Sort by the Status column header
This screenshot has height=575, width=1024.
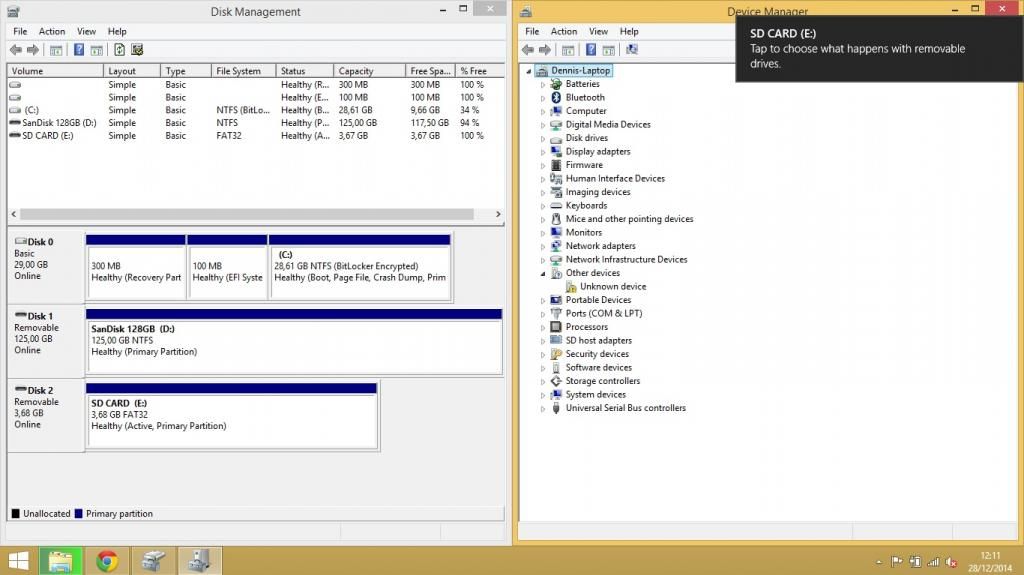(x=305, y=71)
